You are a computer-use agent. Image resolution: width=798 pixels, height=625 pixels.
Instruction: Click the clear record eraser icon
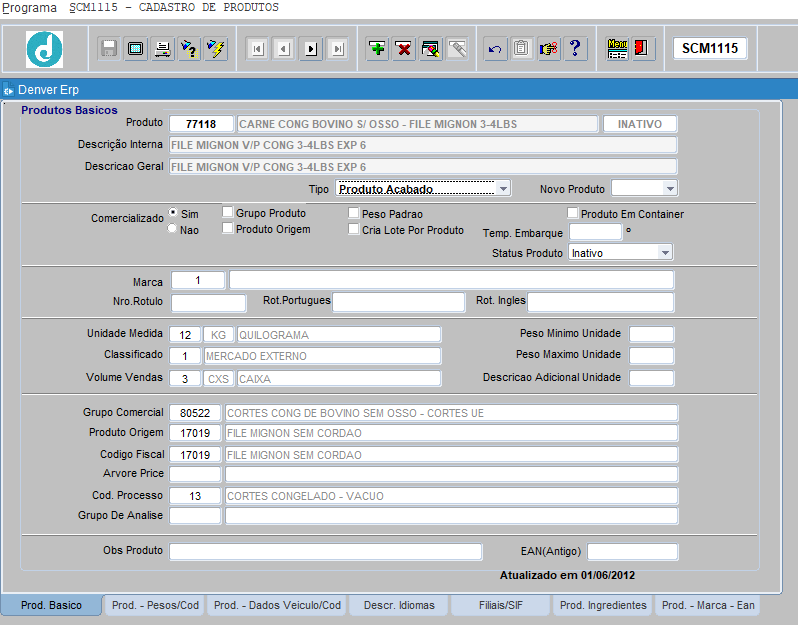(x=431, y=49)
